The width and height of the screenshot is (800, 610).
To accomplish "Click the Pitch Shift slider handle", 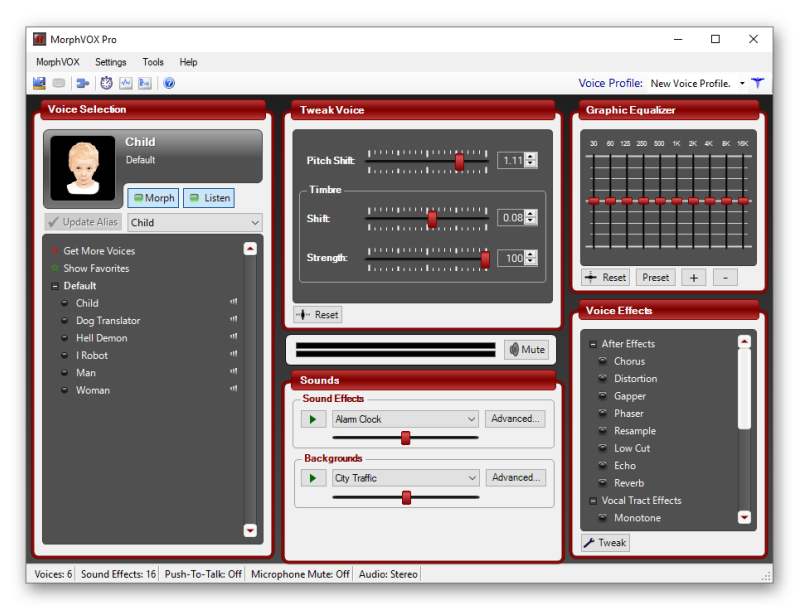I will (x=460, y=162).
